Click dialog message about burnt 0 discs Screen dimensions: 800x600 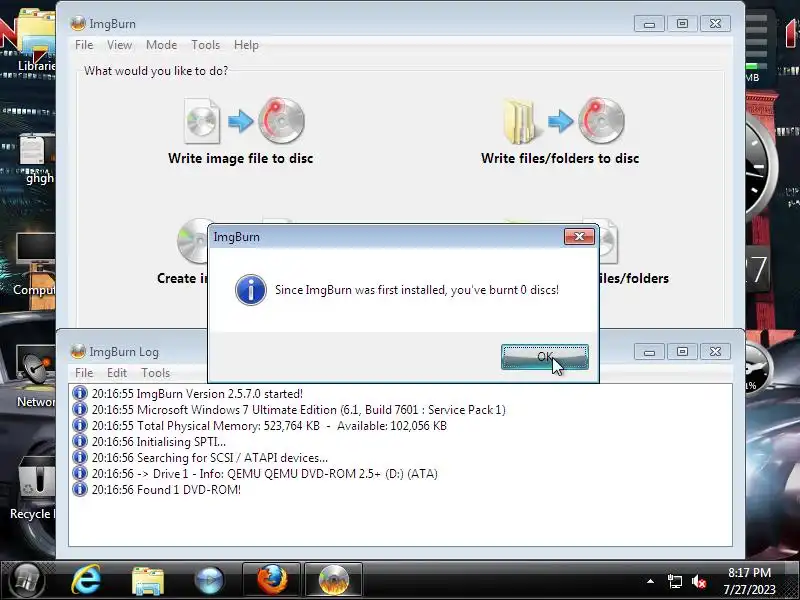(x=417, y=290)
